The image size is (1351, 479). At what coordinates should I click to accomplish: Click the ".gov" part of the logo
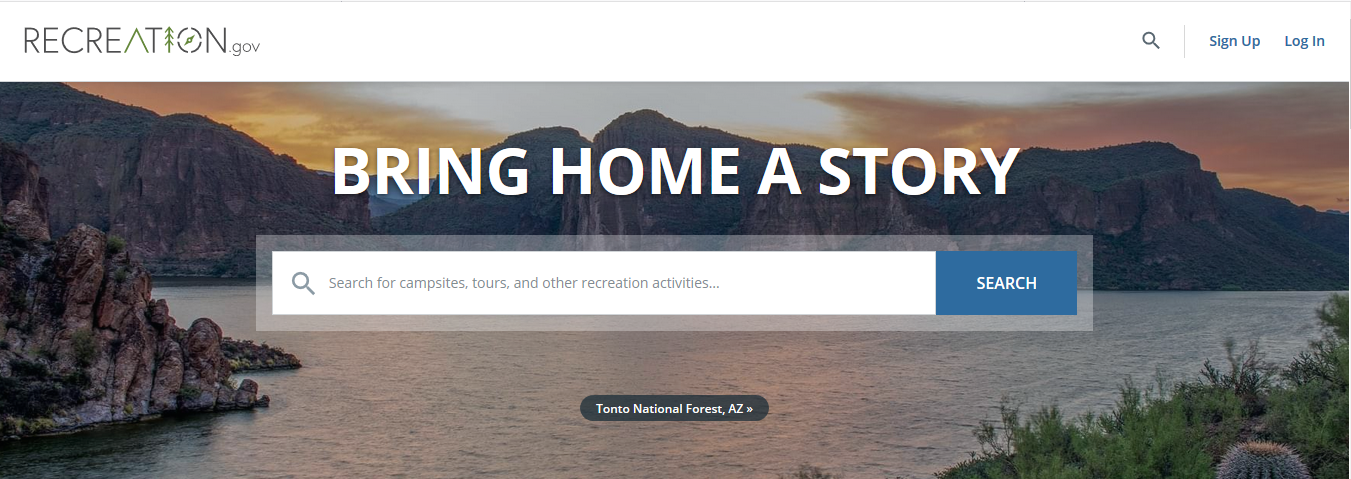[x=245, y=46]
